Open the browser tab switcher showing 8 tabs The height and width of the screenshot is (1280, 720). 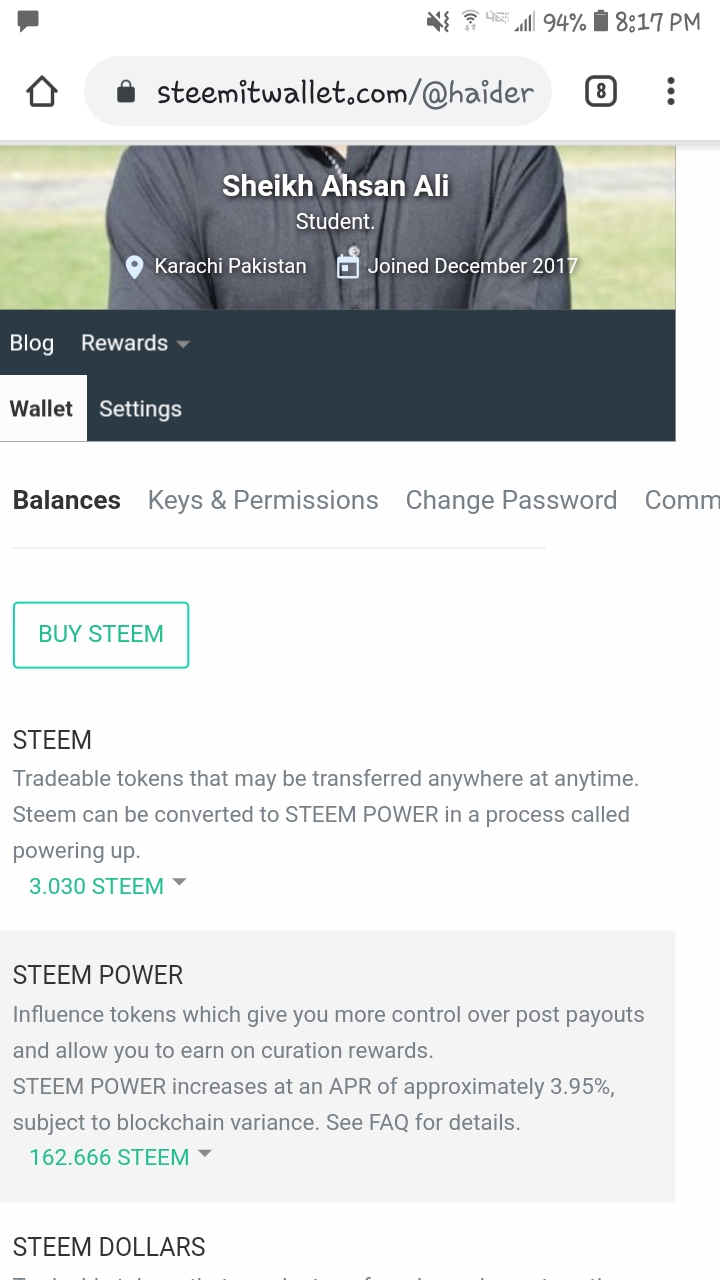pos(600,90)
